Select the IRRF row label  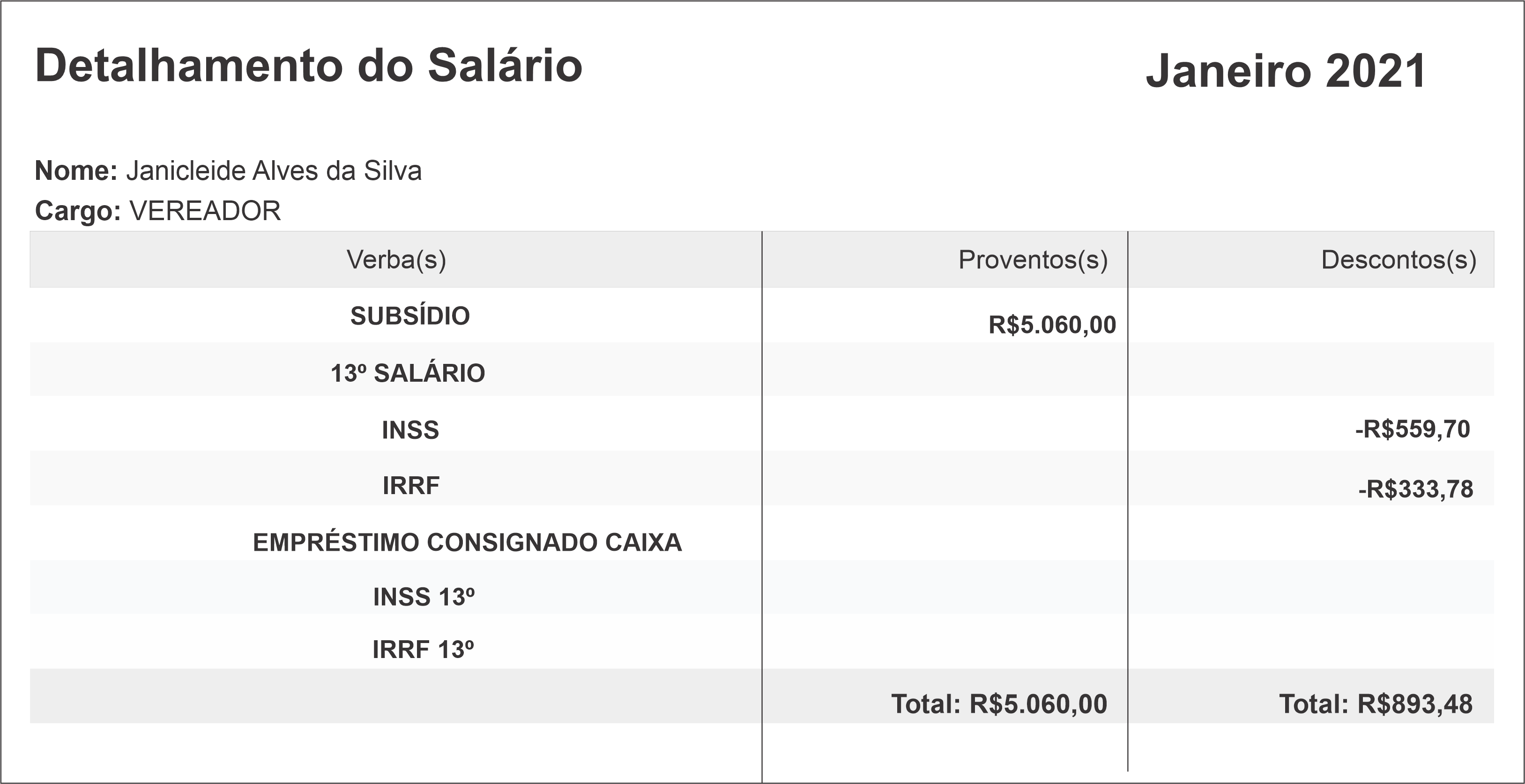point(411,486)
